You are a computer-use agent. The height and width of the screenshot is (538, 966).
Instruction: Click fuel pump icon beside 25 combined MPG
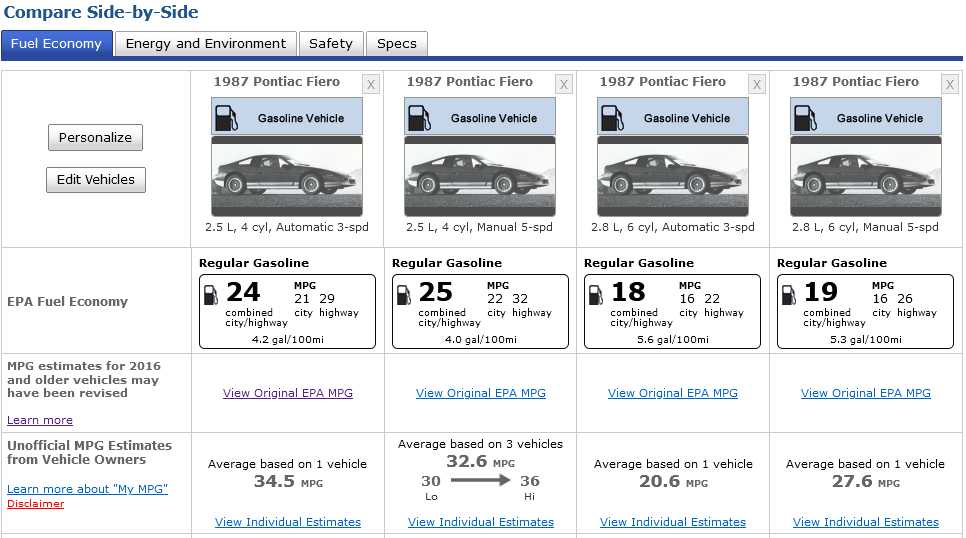(x=404, y=295)
